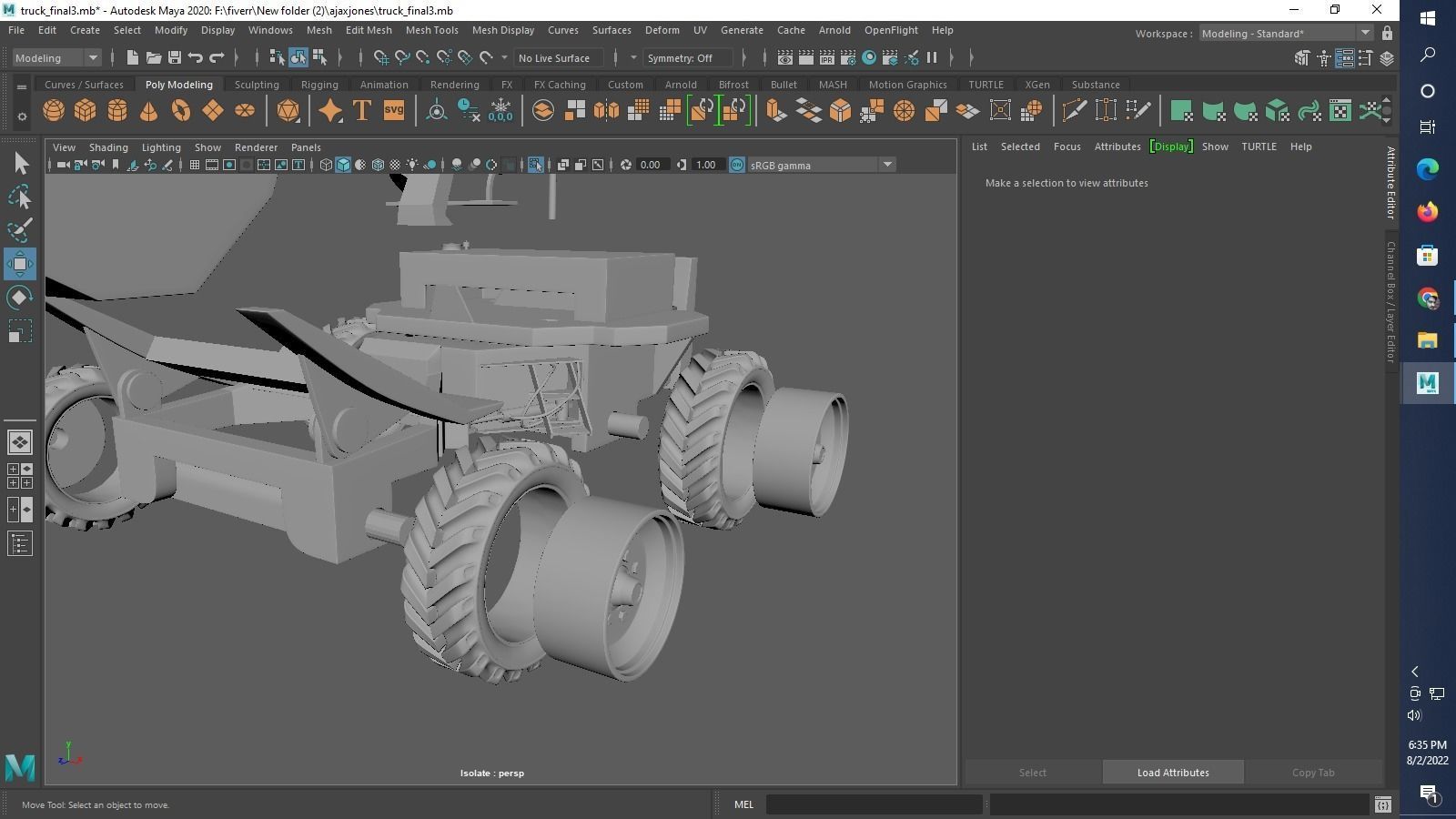
Task: Select the Lasso tool in toolbox
Action: (20, 197)
